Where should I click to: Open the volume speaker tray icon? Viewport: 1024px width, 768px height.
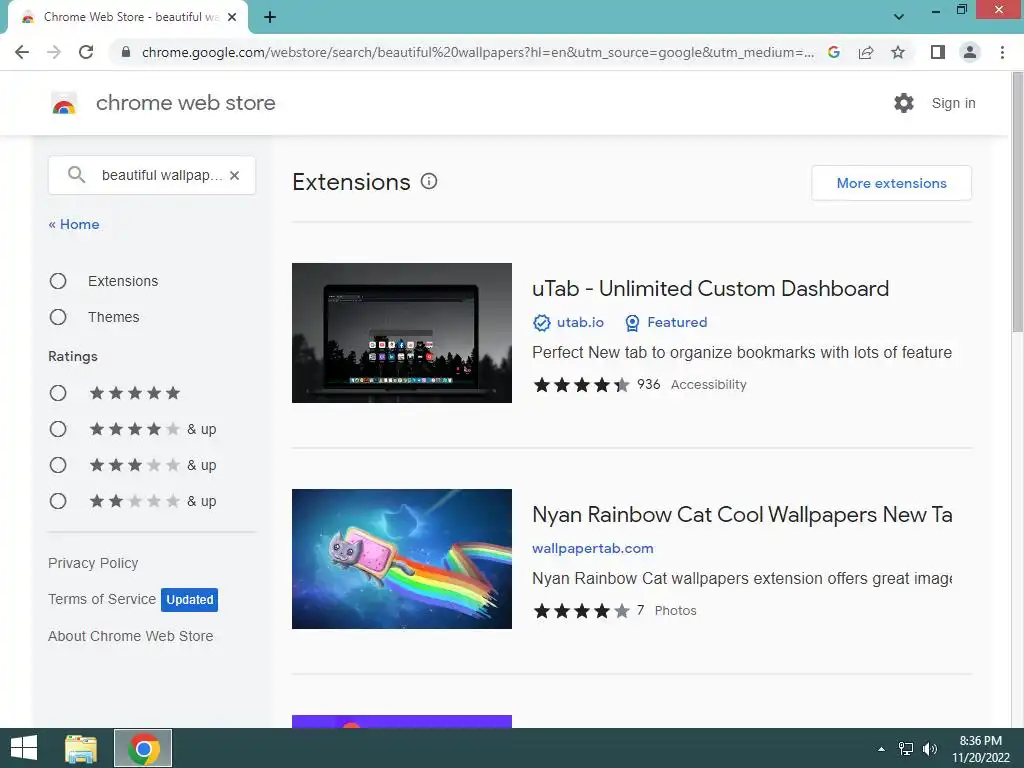pos(930,749)
